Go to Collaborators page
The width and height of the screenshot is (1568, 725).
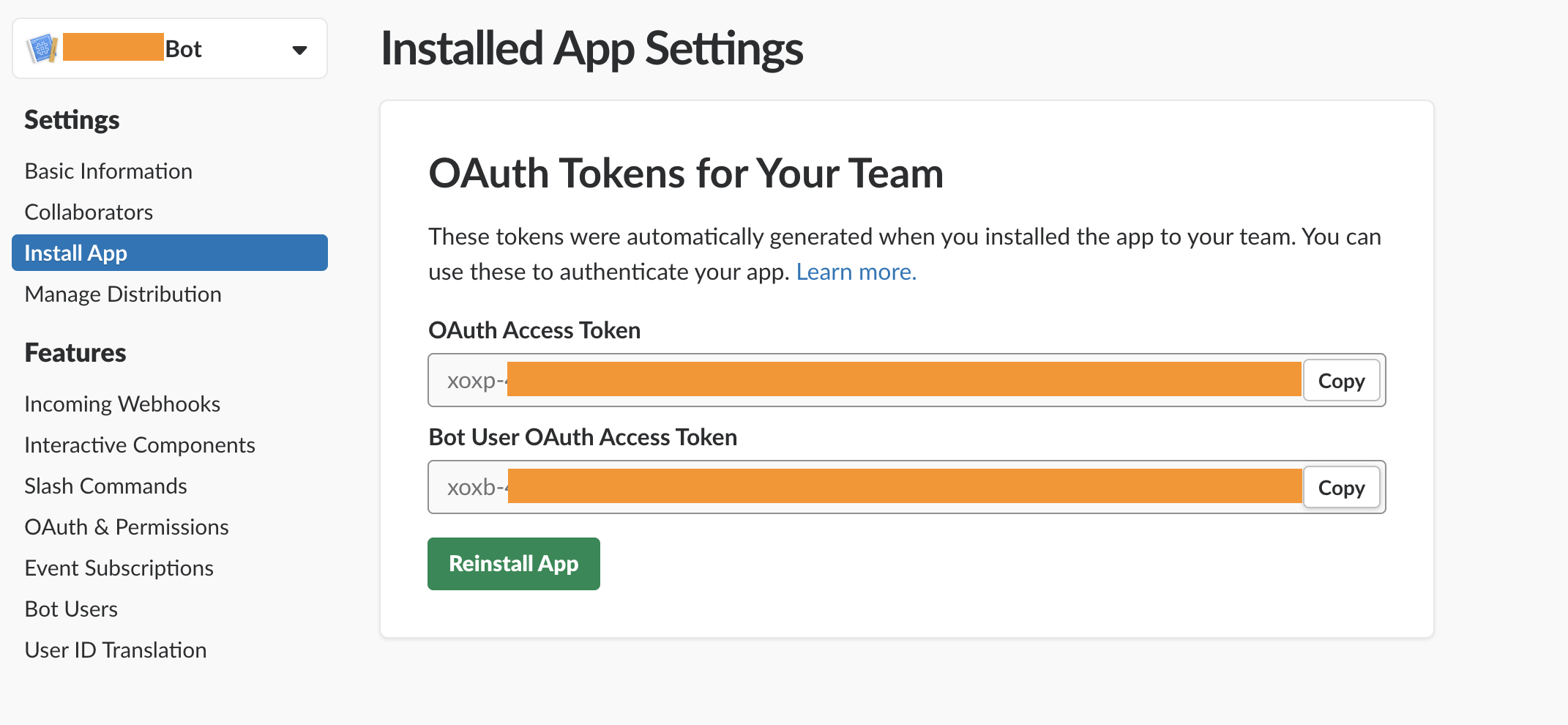click(89, 212)
